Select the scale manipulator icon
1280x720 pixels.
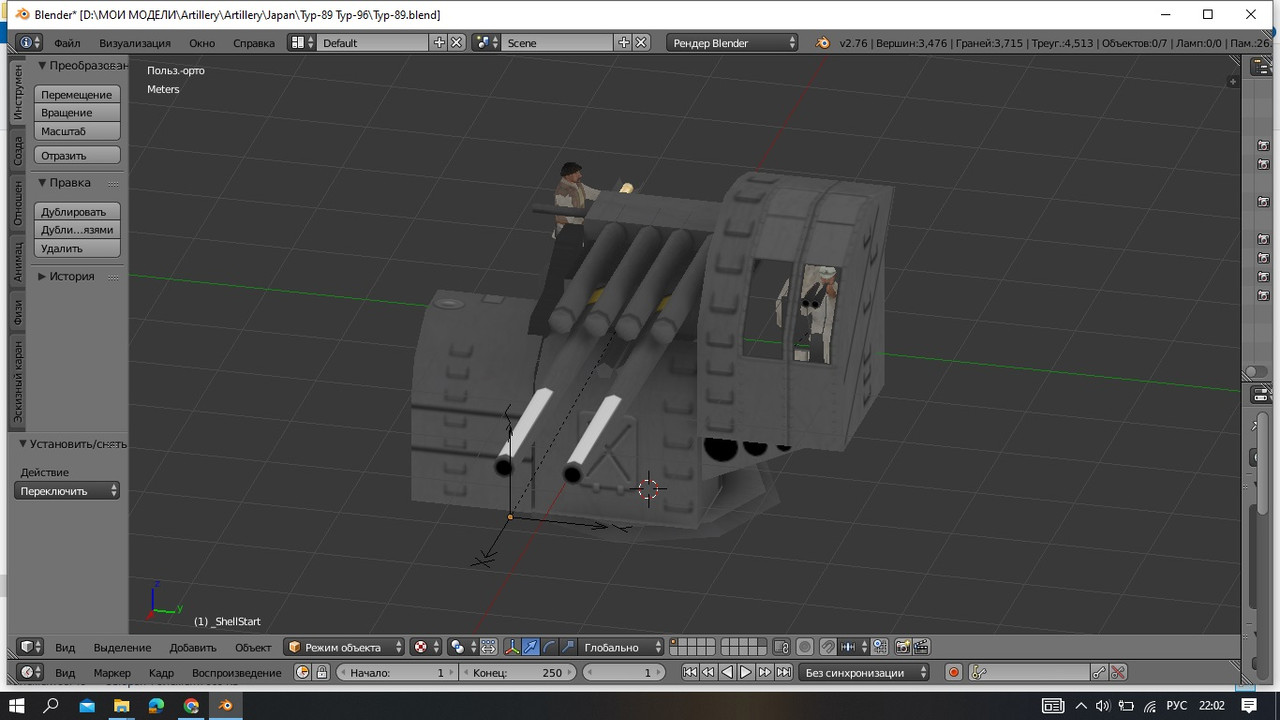pos(568,647)
